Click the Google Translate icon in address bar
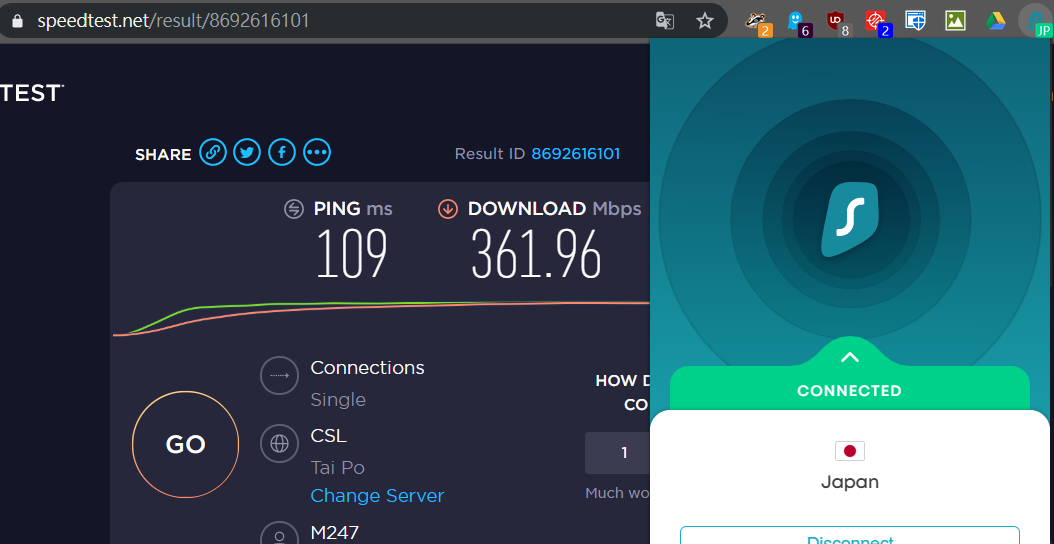This screenshot has width=1054, height=544. (x=664, y=21)
